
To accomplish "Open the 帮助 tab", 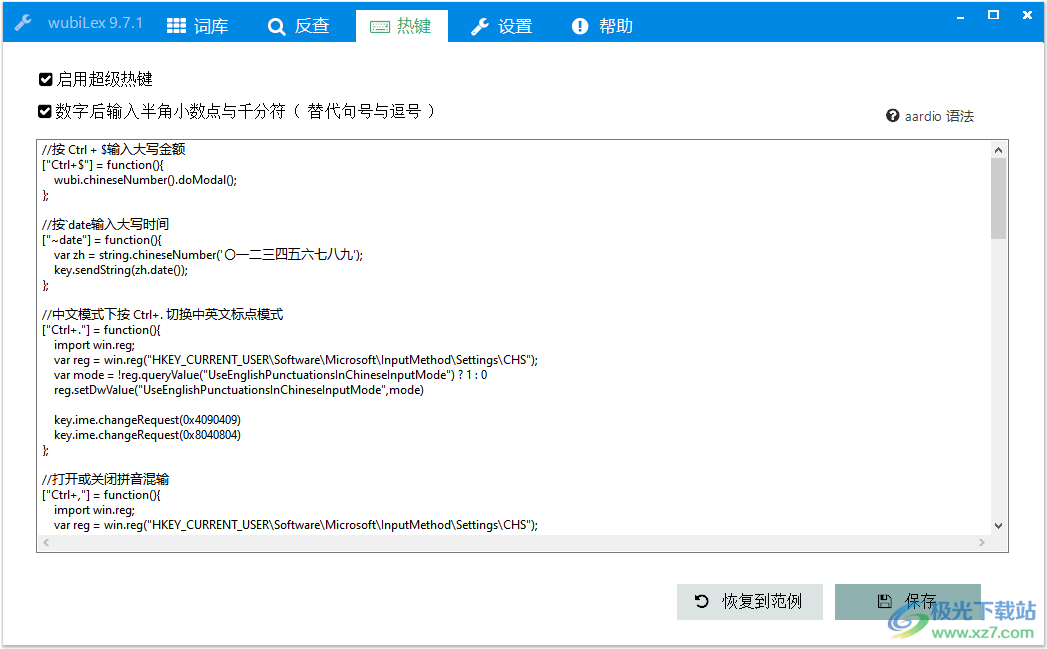I will (614, 26).
